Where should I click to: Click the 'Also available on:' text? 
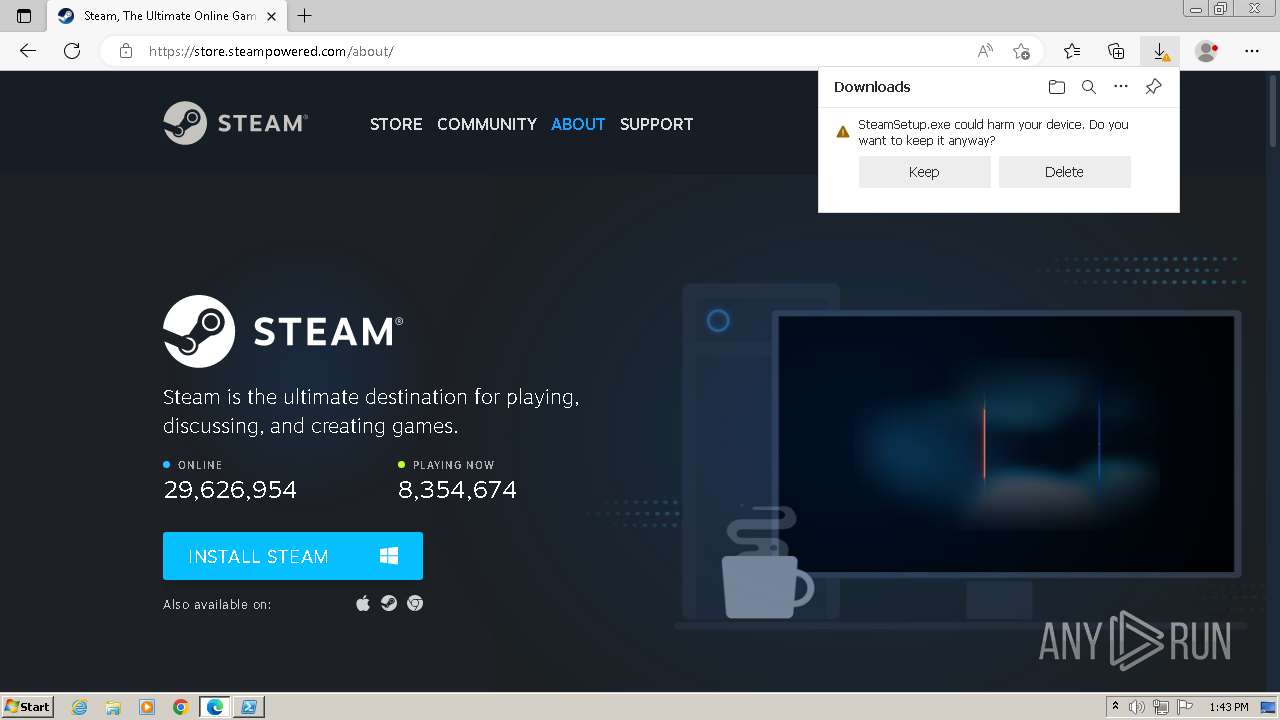tap(217, 604)
